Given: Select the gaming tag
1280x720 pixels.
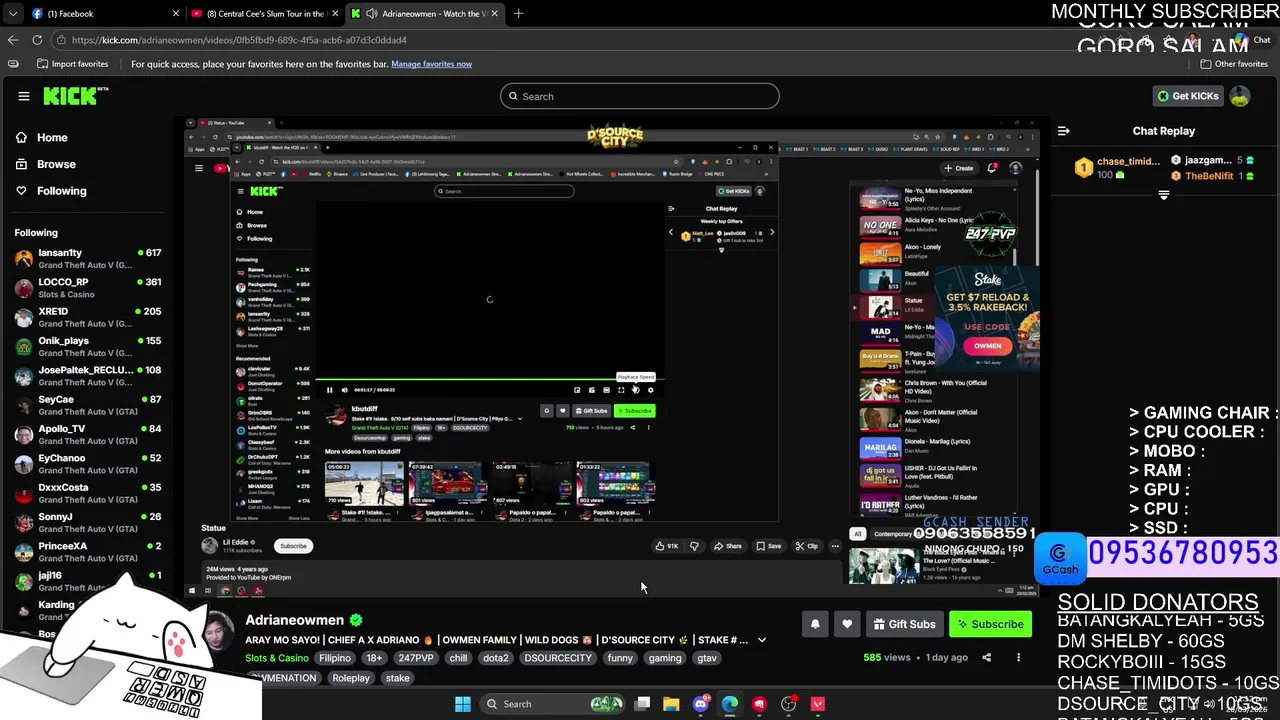Looking at the screenshot, I should (665, 658).
